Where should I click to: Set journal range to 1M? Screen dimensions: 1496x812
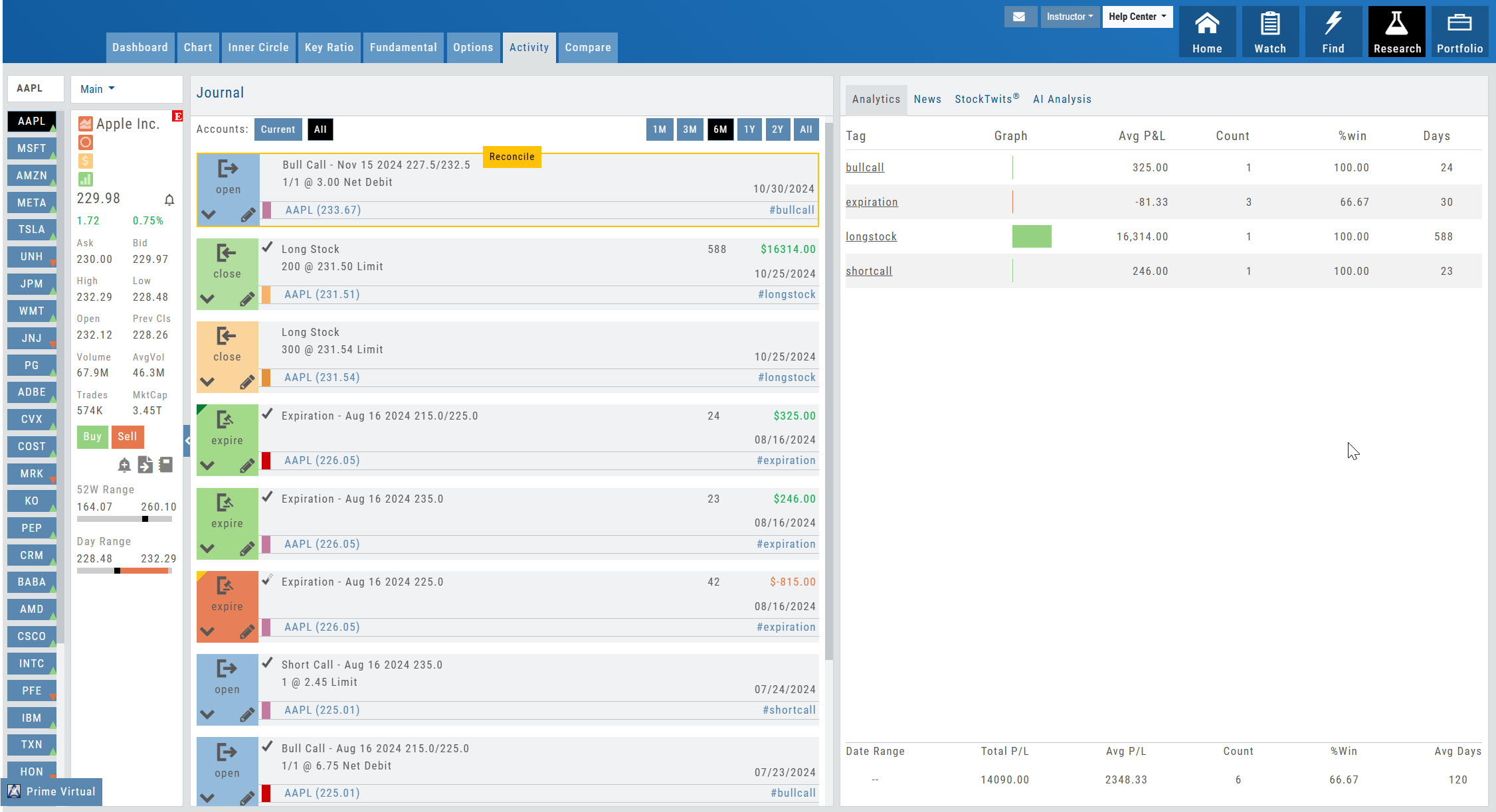click(659, 129)
